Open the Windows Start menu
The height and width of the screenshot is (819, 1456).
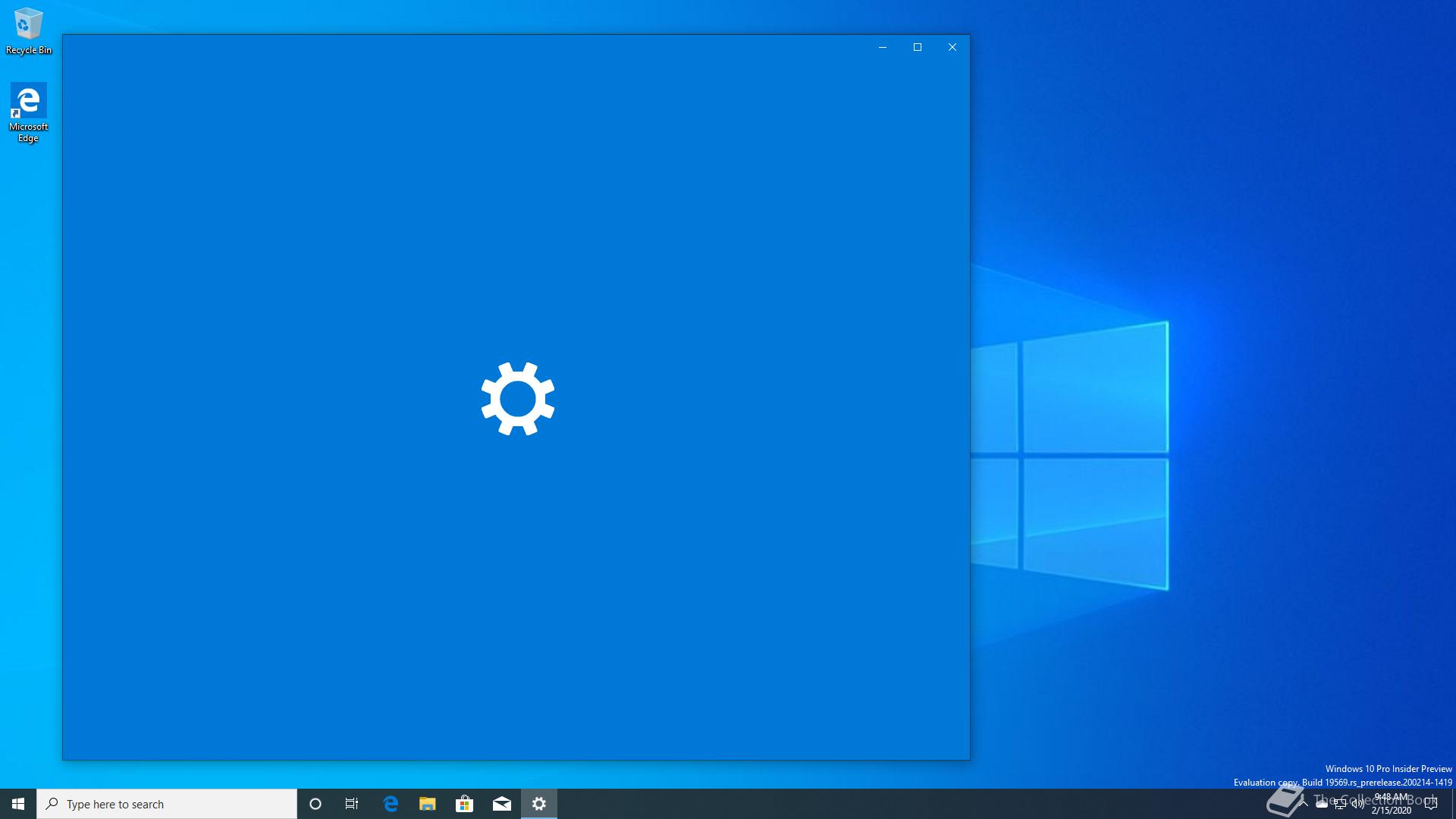18,804
